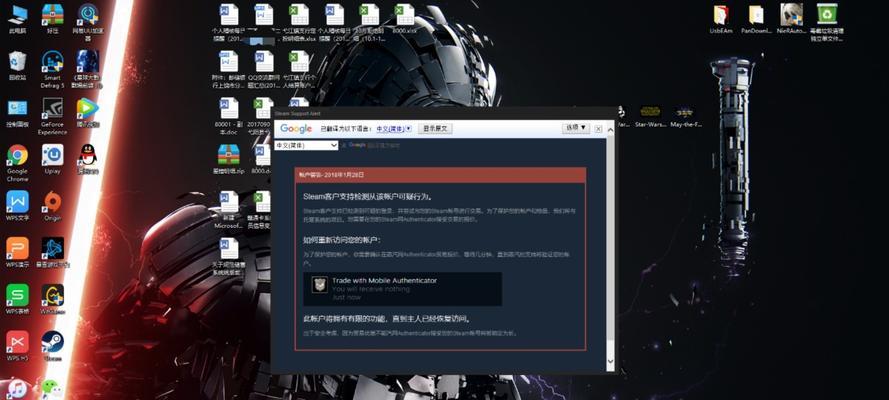The image size is (889, 400).
Task: Click the red account alert header bar
Action: pyautogui.click(x=440, y=175)
